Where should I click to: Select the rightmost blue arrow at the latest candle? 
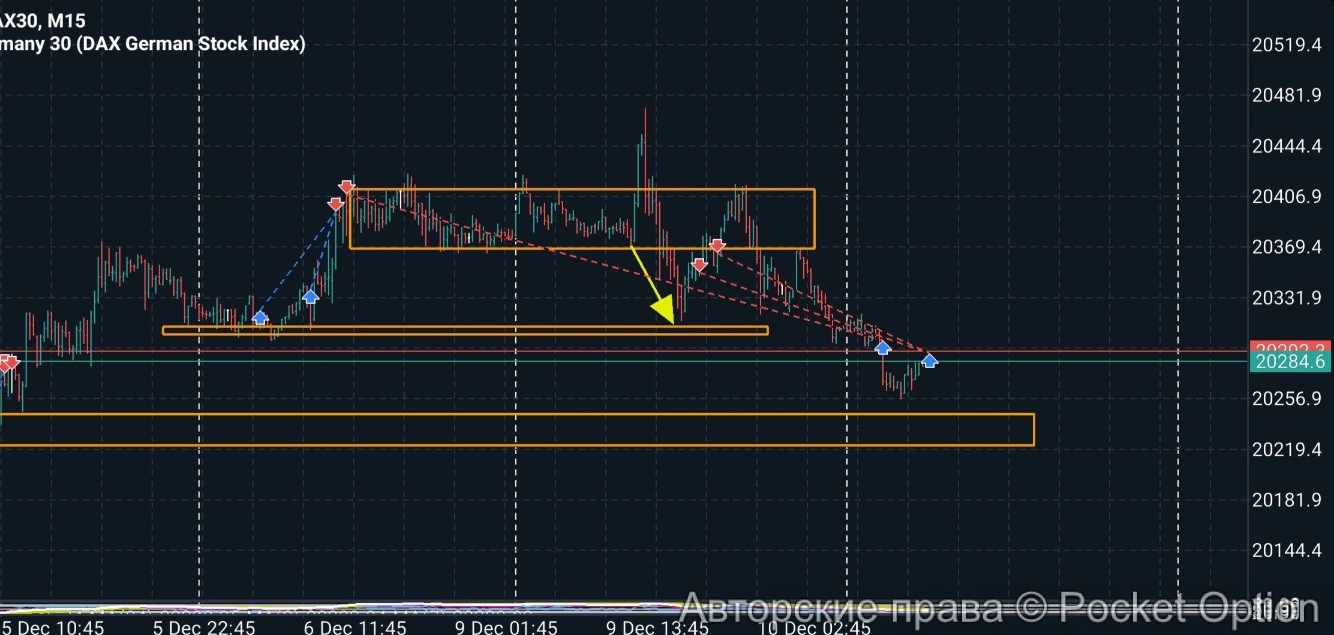[930, 360]
